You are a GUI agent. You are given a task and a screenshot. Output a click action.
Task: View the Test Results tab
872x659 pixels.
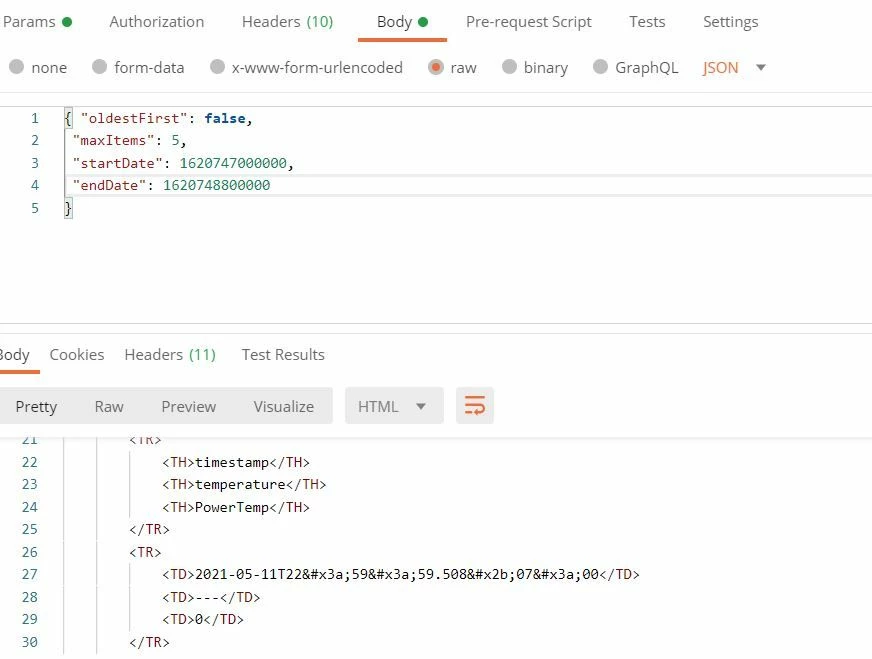pos(283,355)
